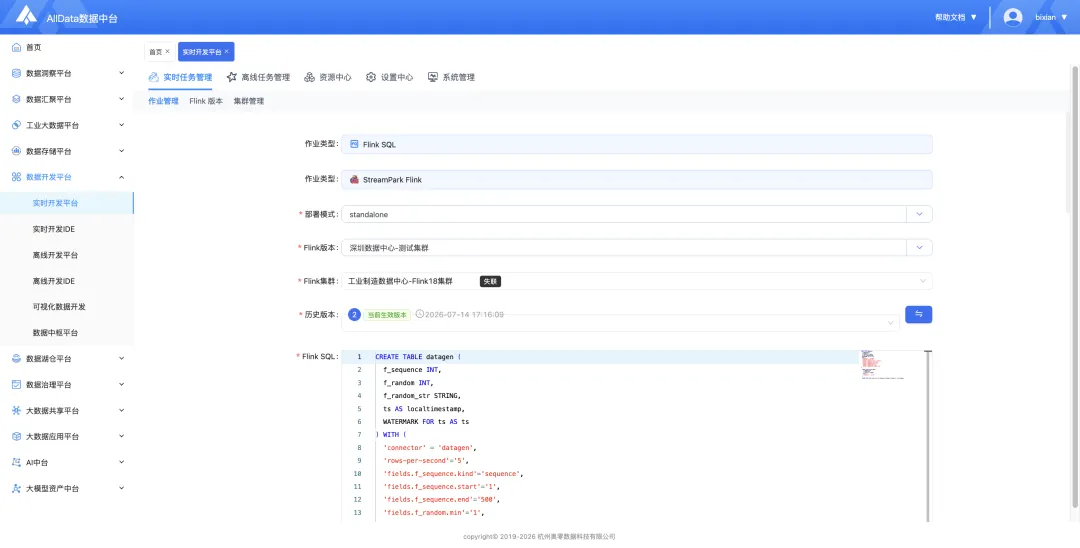Click version number 2 badge

coord(355,315)
